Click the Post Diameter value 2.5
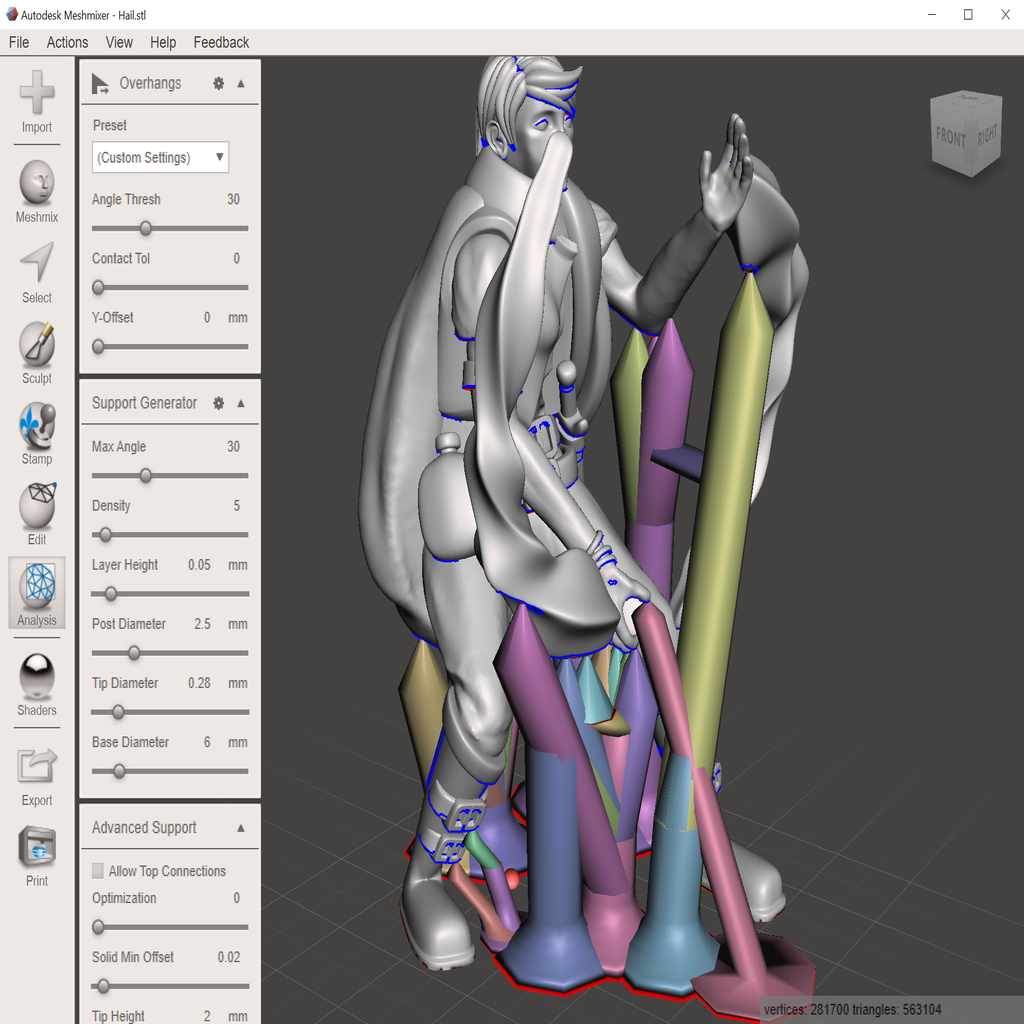This screenshot has width=1024, height=1024. [x=202, y=624]
